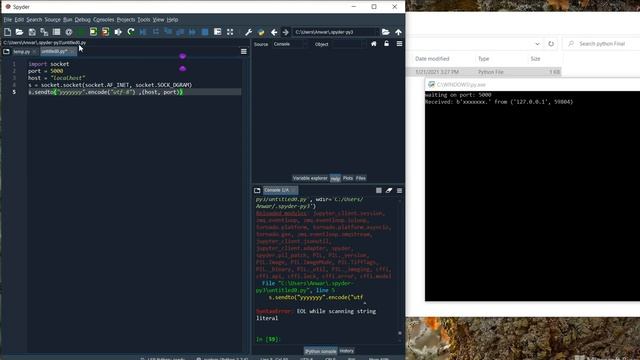The height and width of the screenshot is (360, 640).
Task: Save the current file via toolbar
Action: pos(32,32)
